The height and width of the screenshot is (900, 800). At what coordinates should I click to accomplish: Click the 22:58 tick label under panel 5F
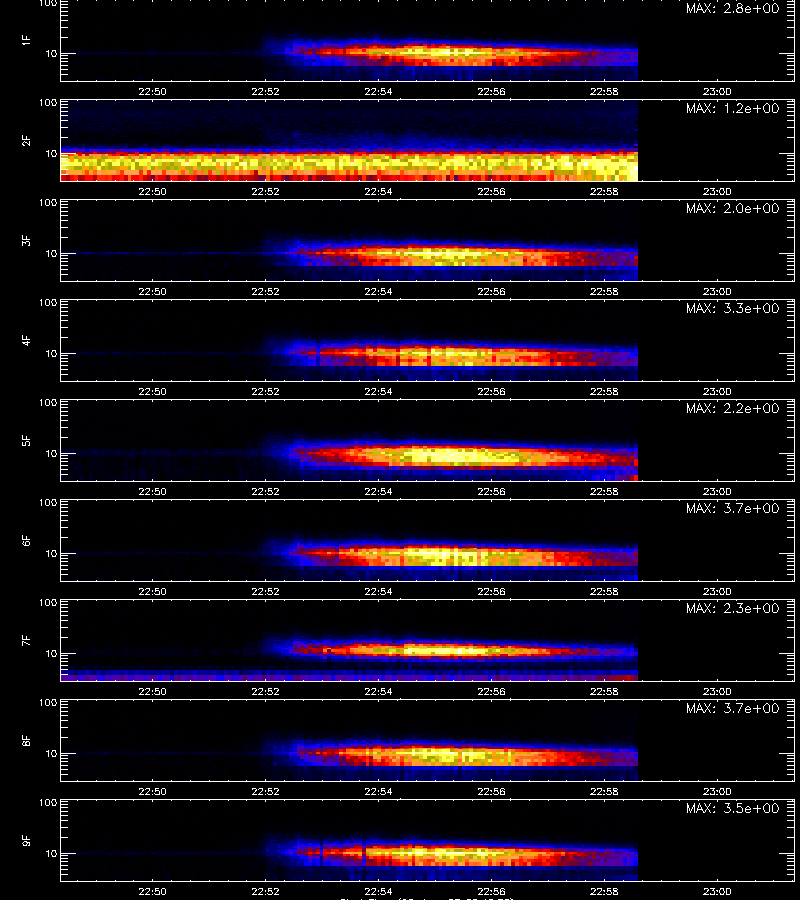604,491
